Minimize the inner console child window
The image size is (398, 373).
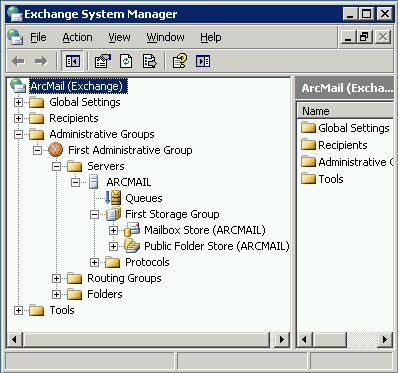pos(348,37)
